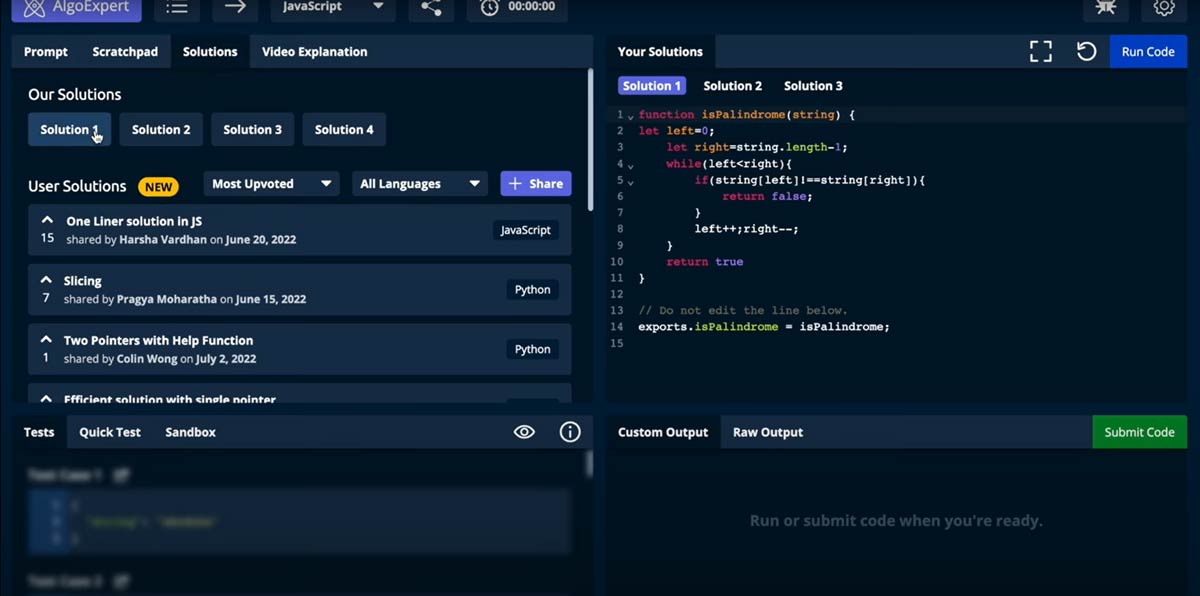Click the share nodes icon in top bar
Image resolution: width=1200 pixels, height=596 pixels.
[x=431, y=9]
